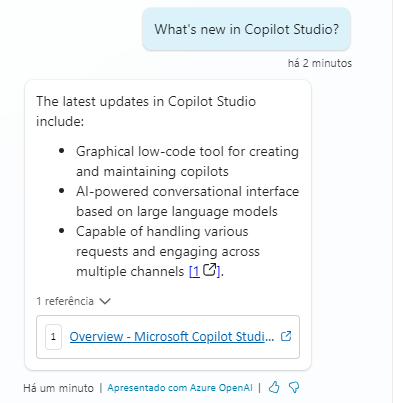
Task: Open the external-link icon beside citation [1
Action: click(x=210, y=270)
